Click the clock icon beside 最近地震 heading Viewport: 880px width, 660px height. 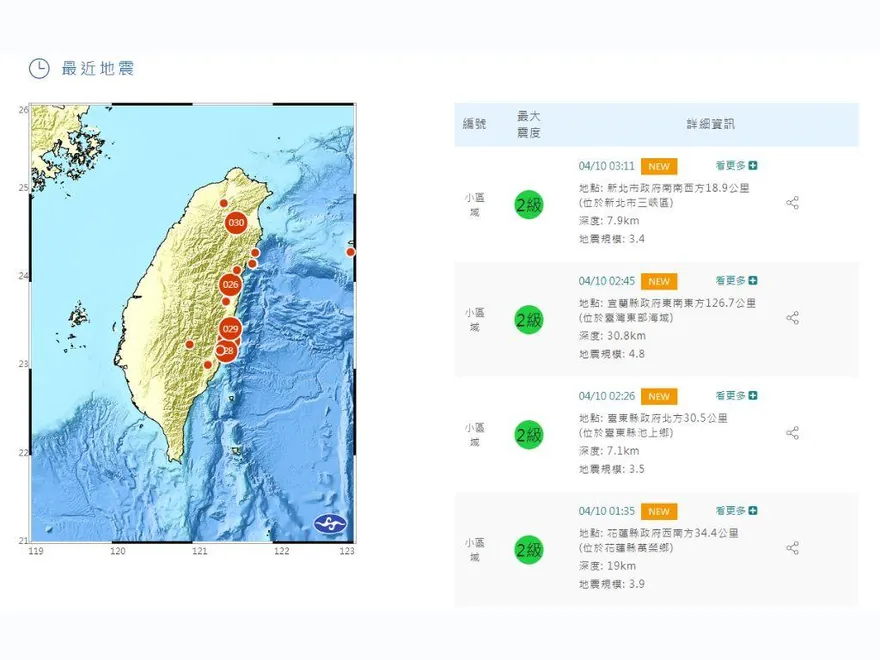coord(38,70)
